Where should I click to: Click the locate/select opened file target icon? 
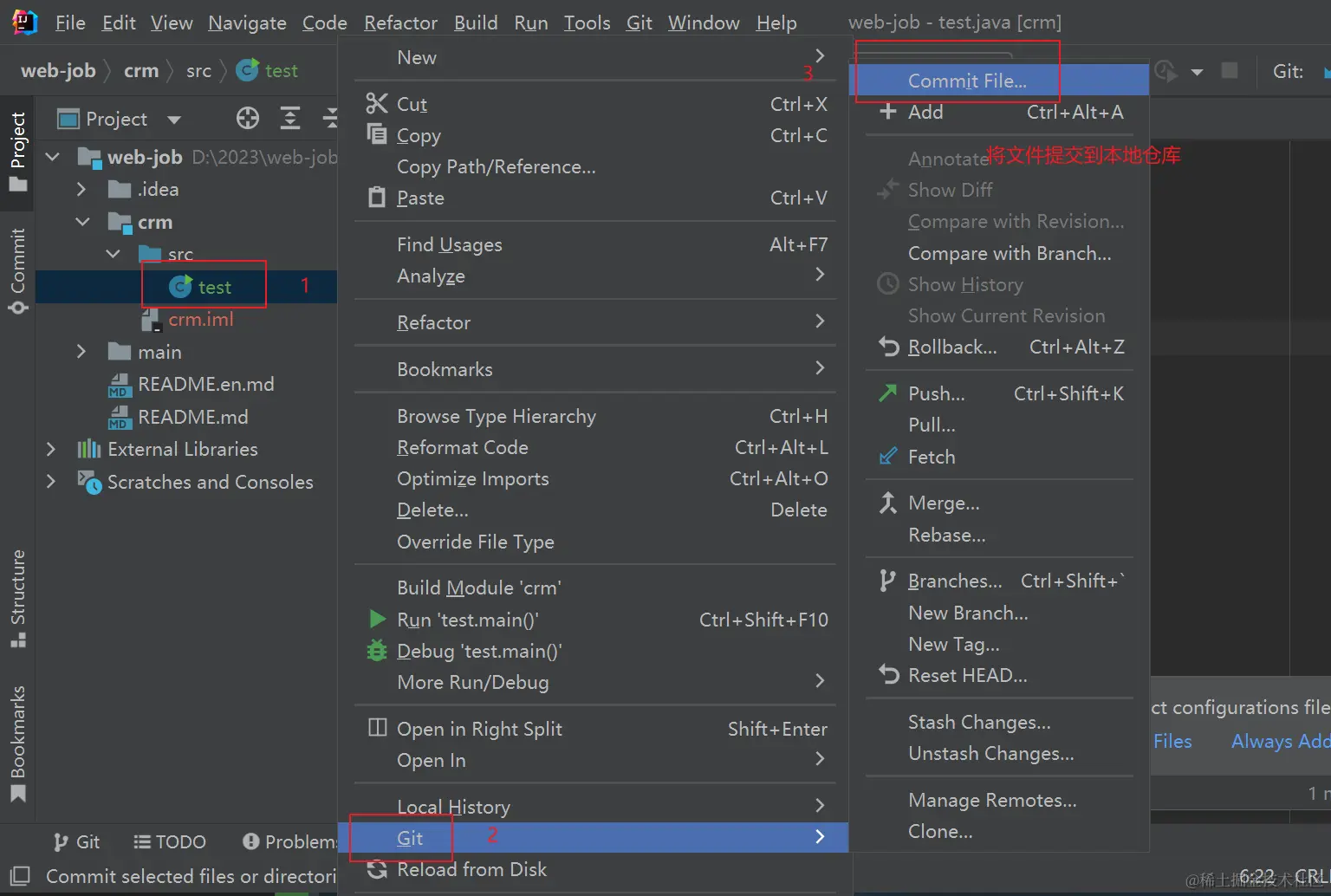point(248,119)
